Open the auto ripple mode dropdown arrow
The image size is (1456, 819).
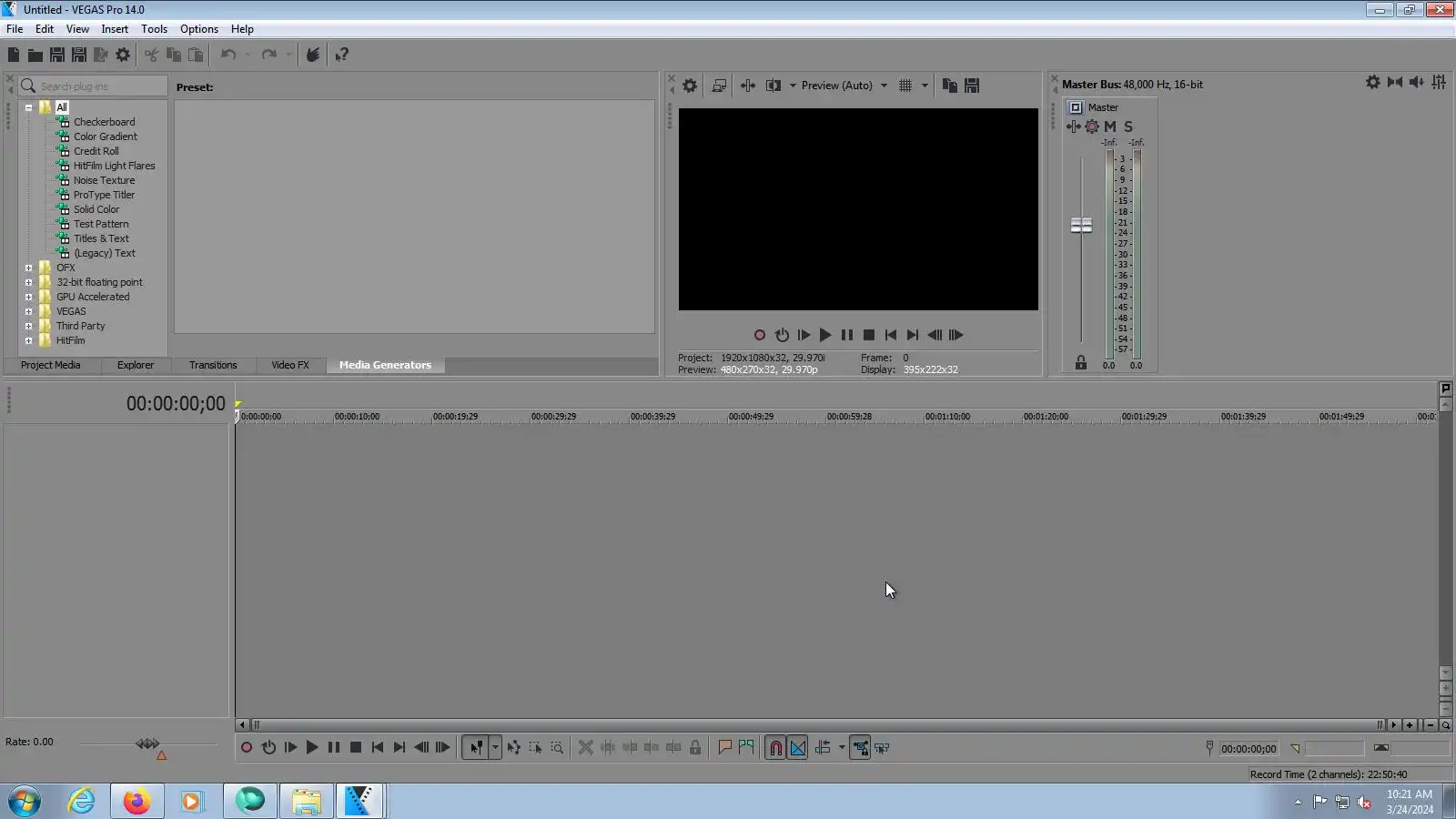842,748
